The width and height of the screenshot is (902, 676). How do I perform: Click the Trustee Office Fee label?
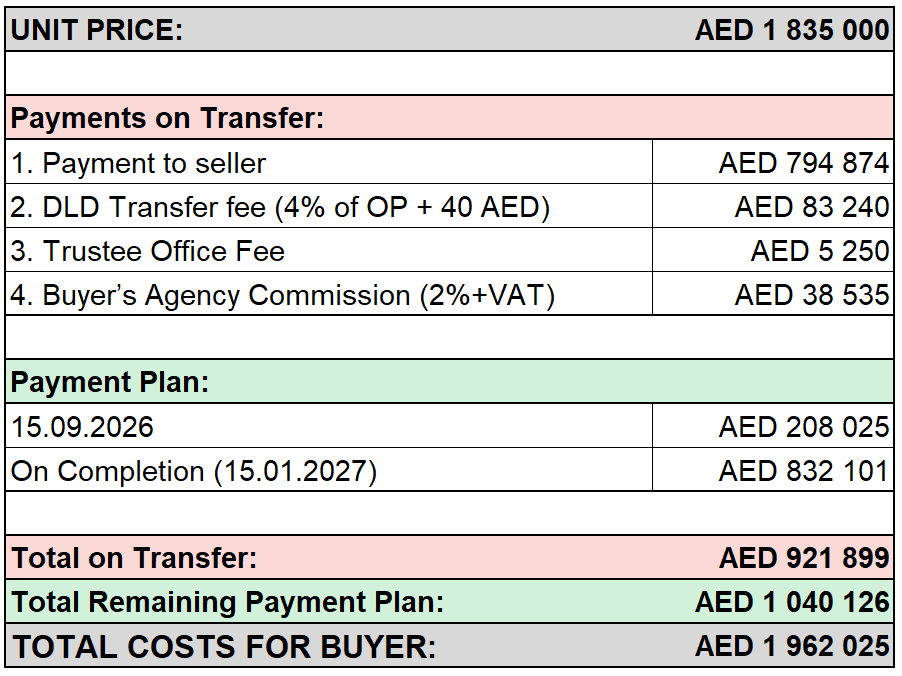coord(148,251)
